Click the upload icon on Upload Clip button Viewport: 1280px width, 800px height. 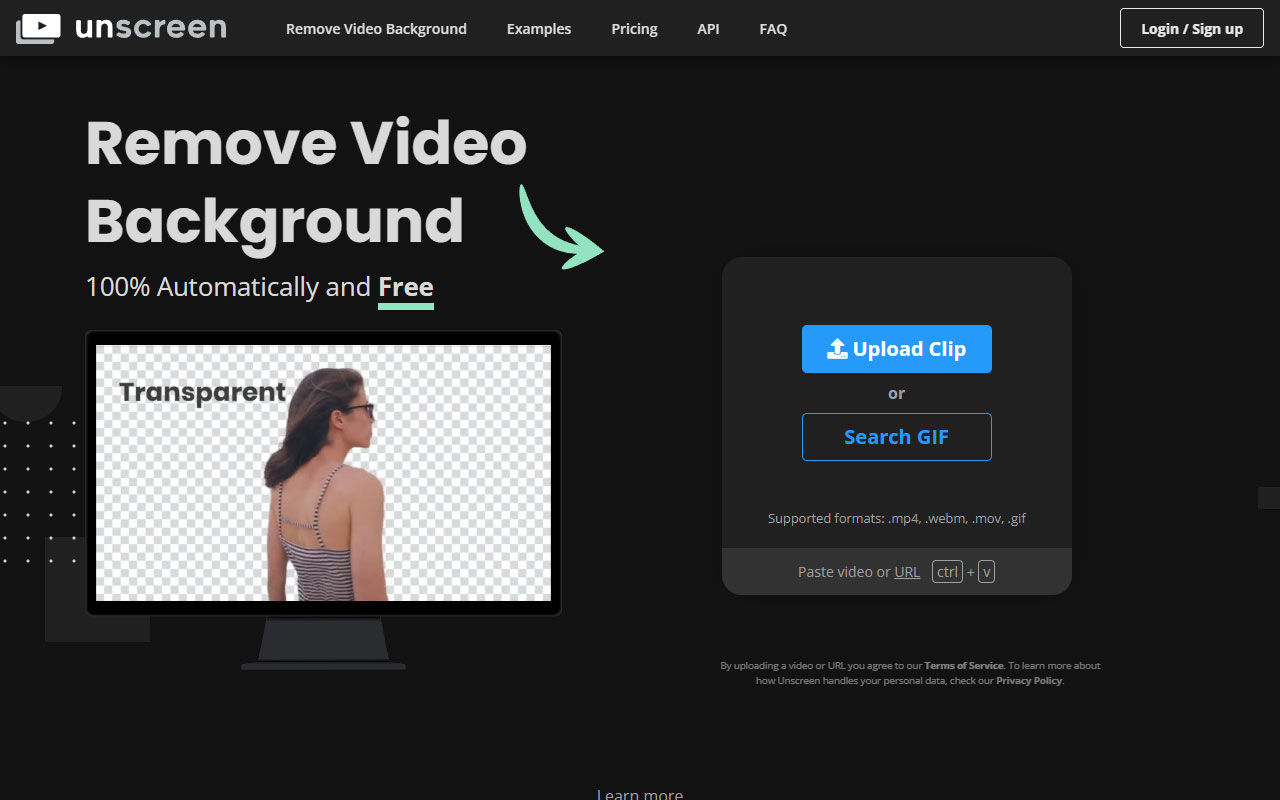pos(836,348)
